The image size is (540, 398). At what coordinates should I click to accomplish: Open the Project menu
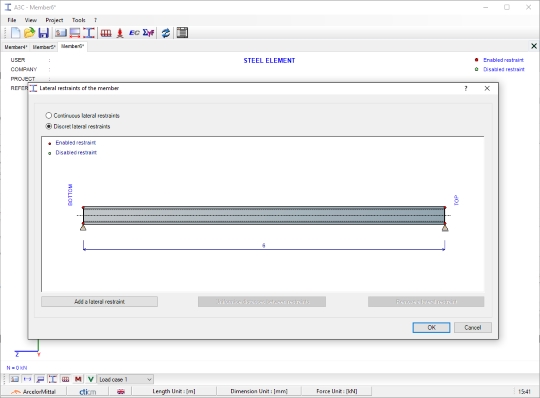(x=54, y=20)
